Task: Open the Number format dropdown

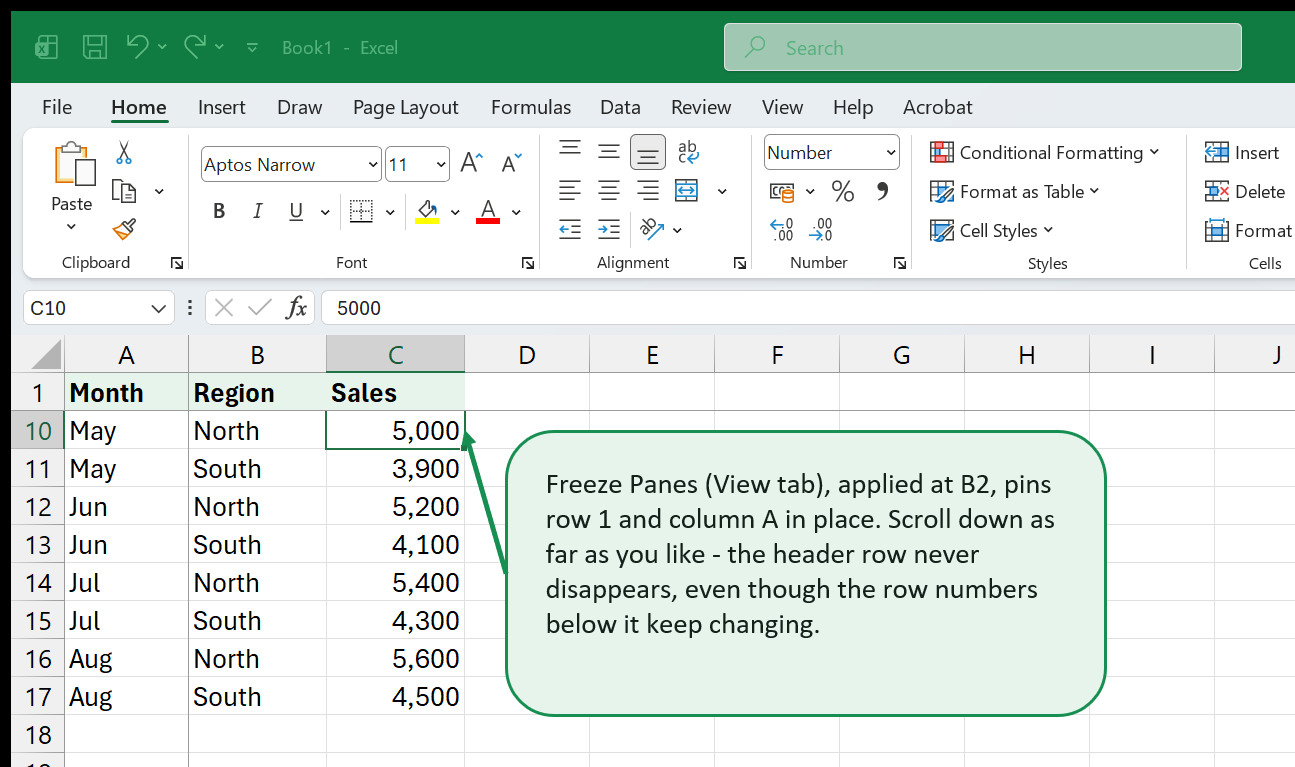Action: 832,153
